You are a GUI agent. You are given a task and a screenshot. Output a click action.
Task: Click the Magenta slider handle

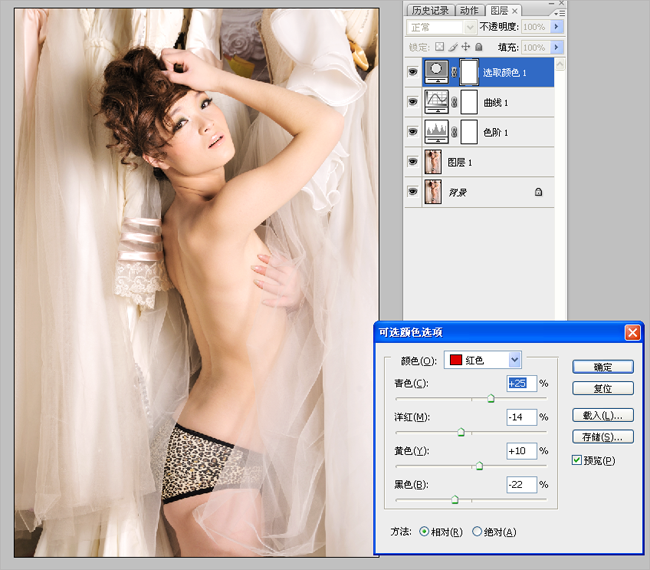coord(461,432)
